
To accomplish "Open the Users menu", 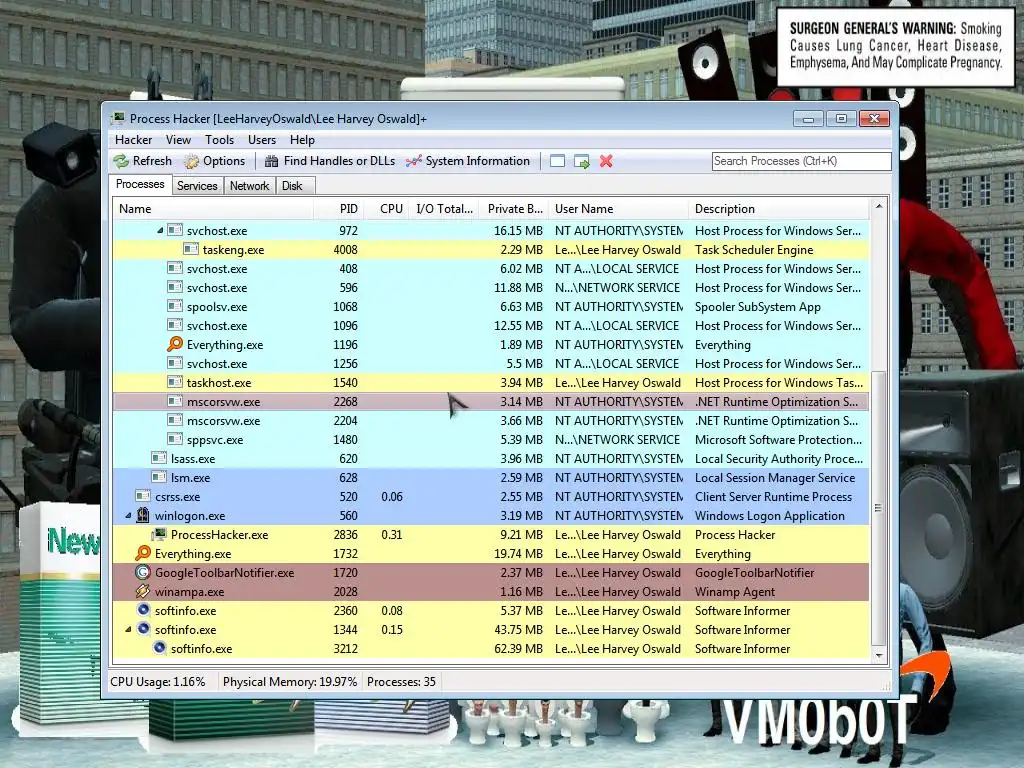I will click(262, 140).
